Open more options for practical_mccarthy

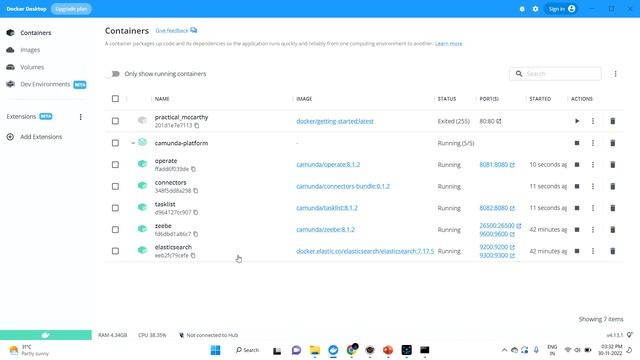(x=593, y=121)
